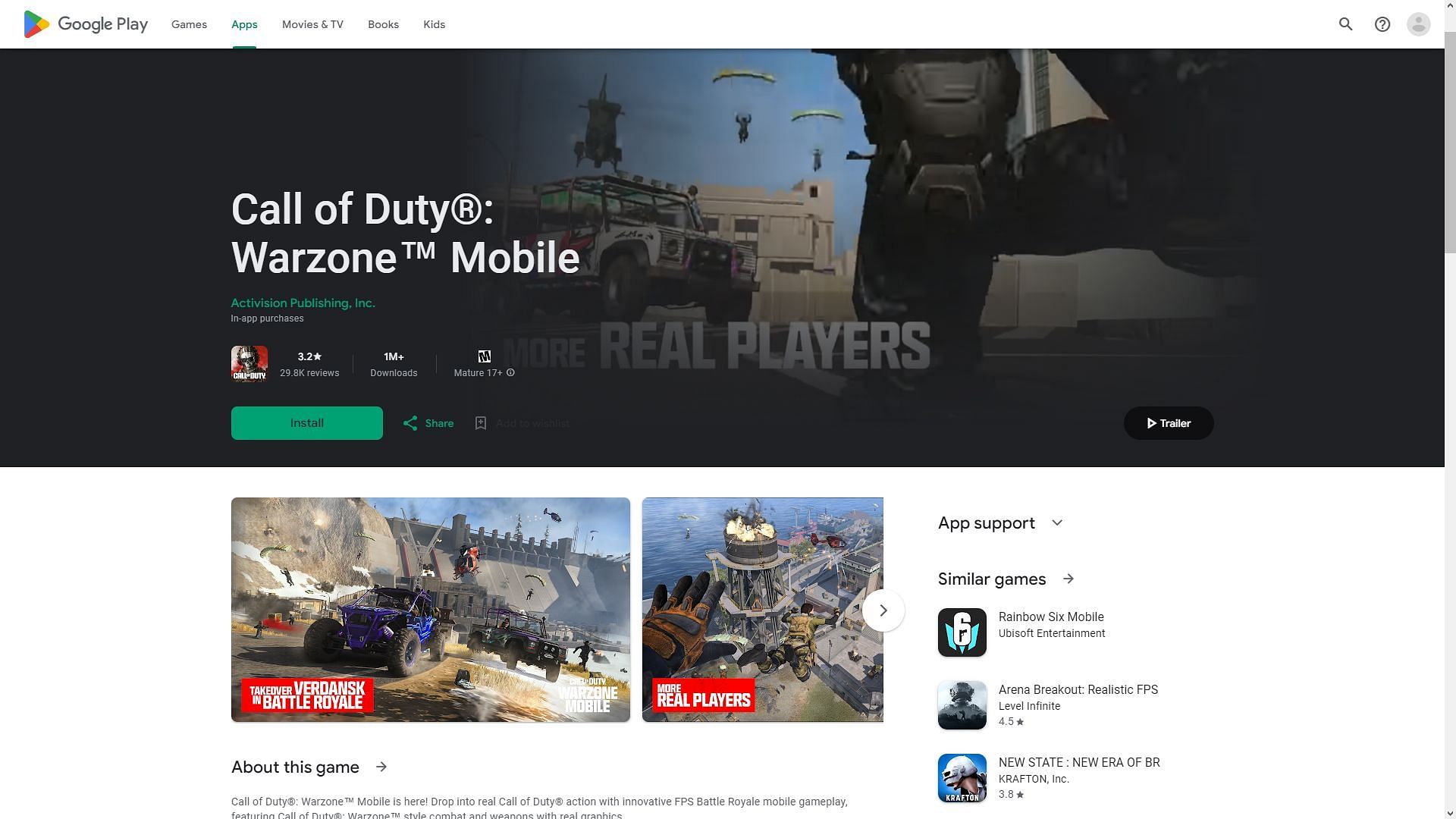Click the Activision Publishing Inc developer link

[x=303, y=303]
